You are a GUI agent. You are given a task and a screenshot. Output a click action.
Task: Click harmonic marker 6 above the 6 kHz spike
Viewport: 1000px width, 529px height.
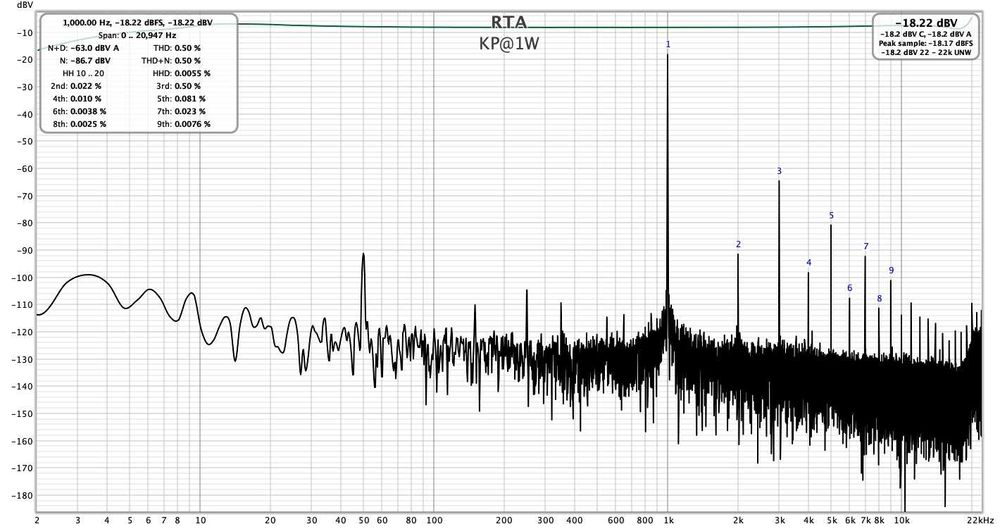(x=849, y=288)
